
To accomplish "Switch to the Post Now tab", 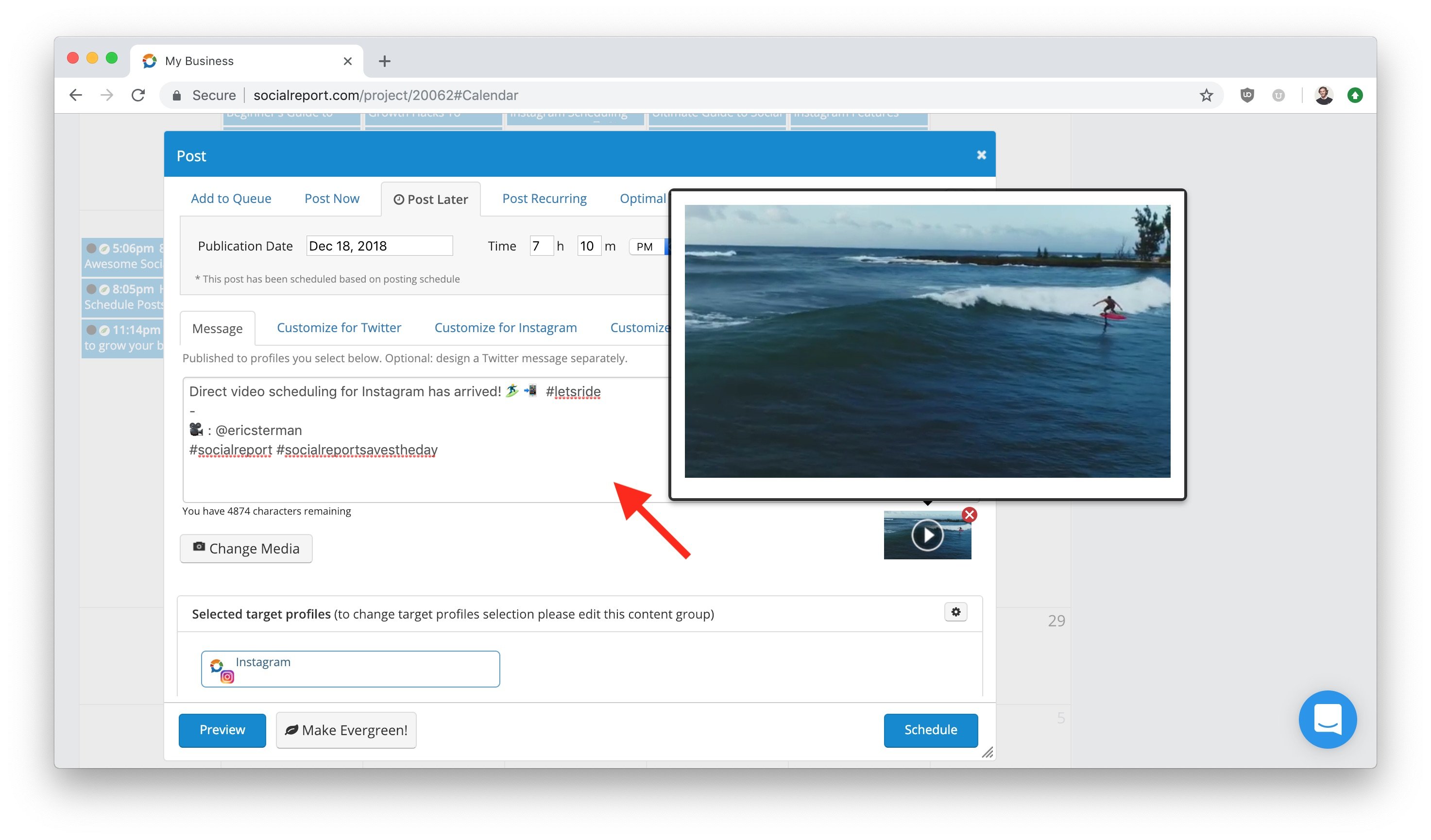I will pos(332,199).
